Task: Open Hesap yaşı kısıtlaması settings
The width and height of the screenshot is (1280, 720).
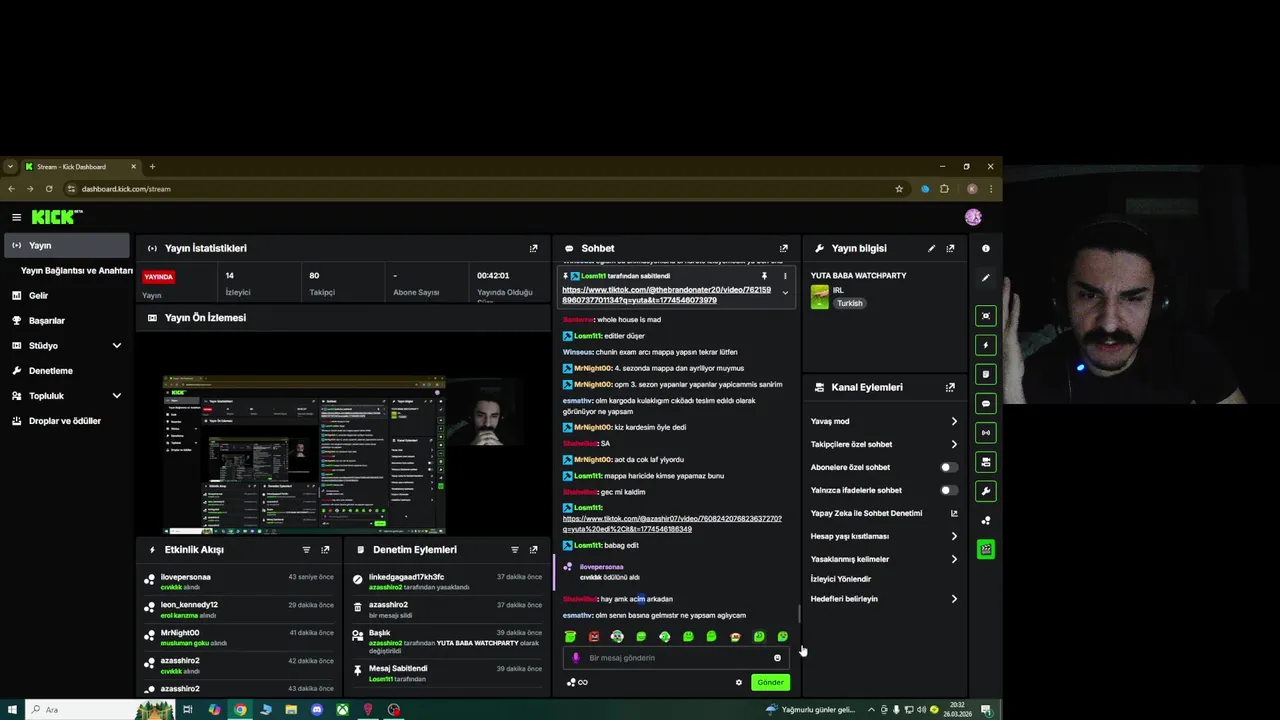Action: (884, 536)
